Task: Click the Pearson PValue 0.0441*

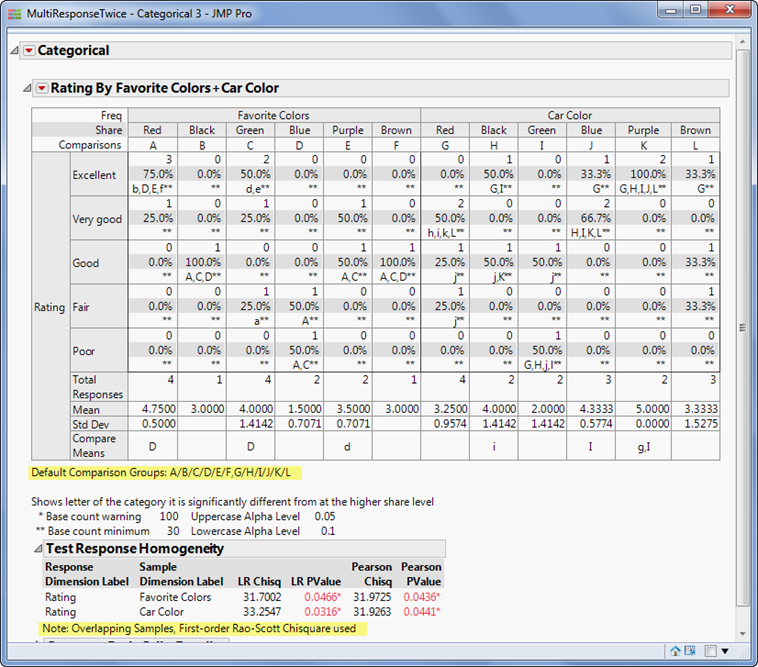Action: point(422,611)
